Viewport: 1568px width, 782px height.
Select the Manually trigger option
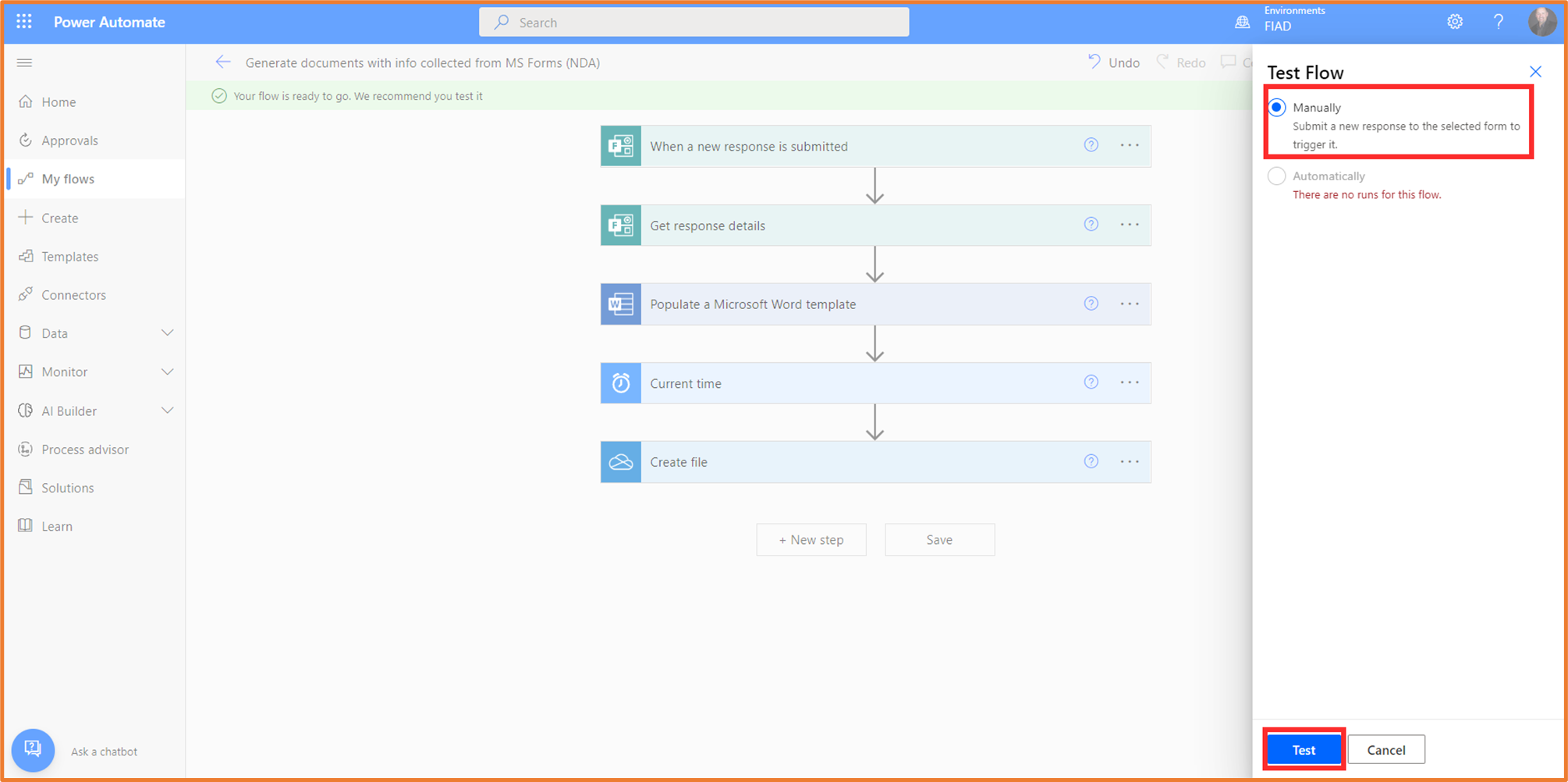[x=1276, y=107]
